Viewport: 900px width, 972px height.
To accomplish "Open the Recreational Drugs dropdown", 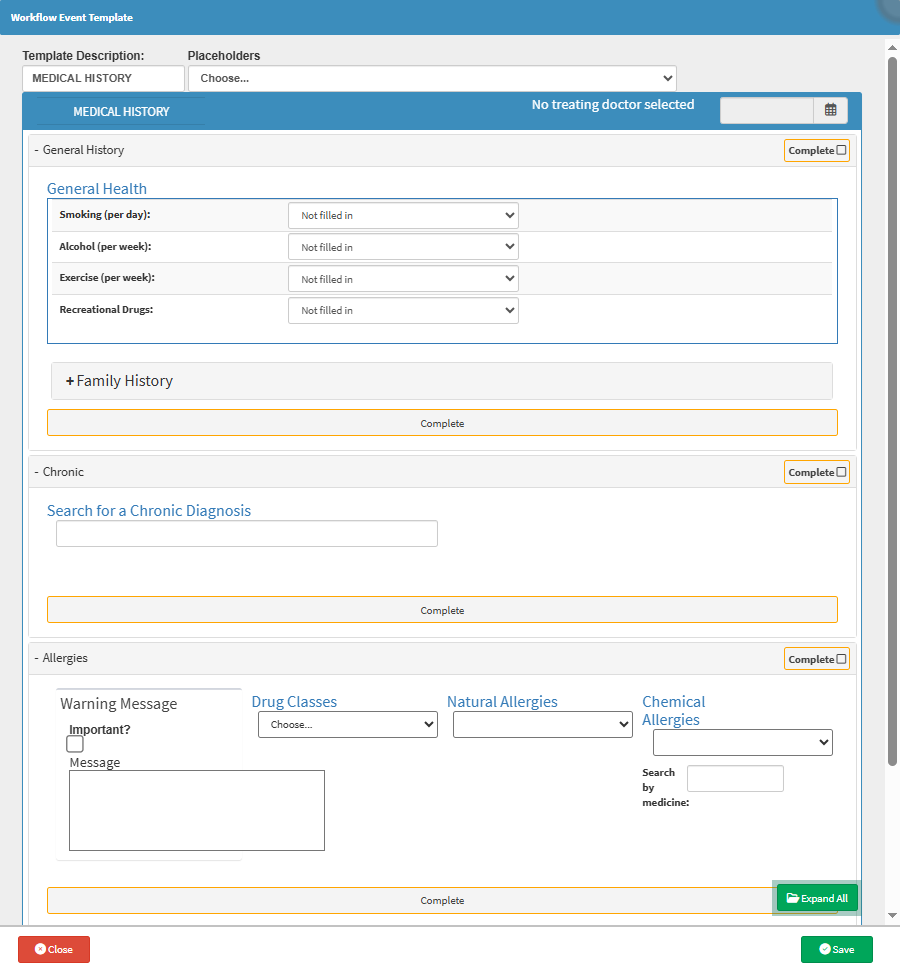I will (x=403, y=311).
